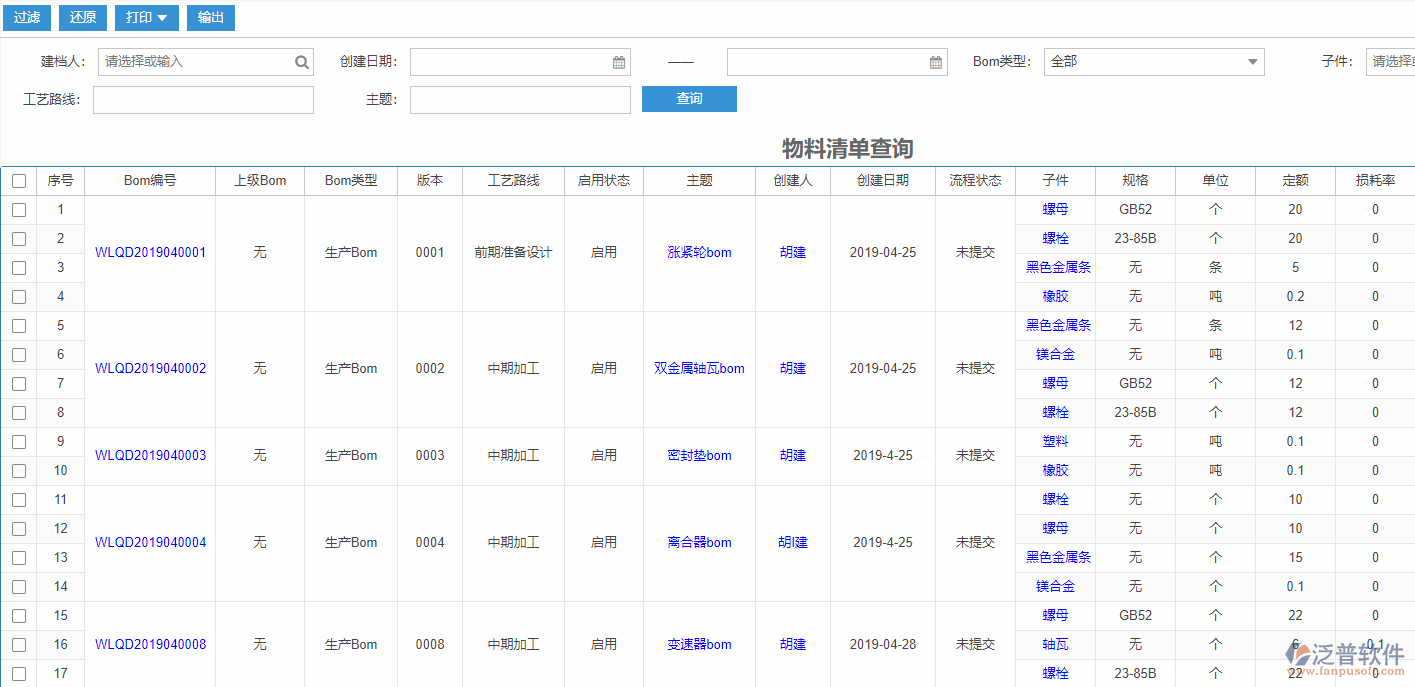1415x687 pixels.
Task: Click the magnifier icon in 建档人 field
Action: (301, 61)
